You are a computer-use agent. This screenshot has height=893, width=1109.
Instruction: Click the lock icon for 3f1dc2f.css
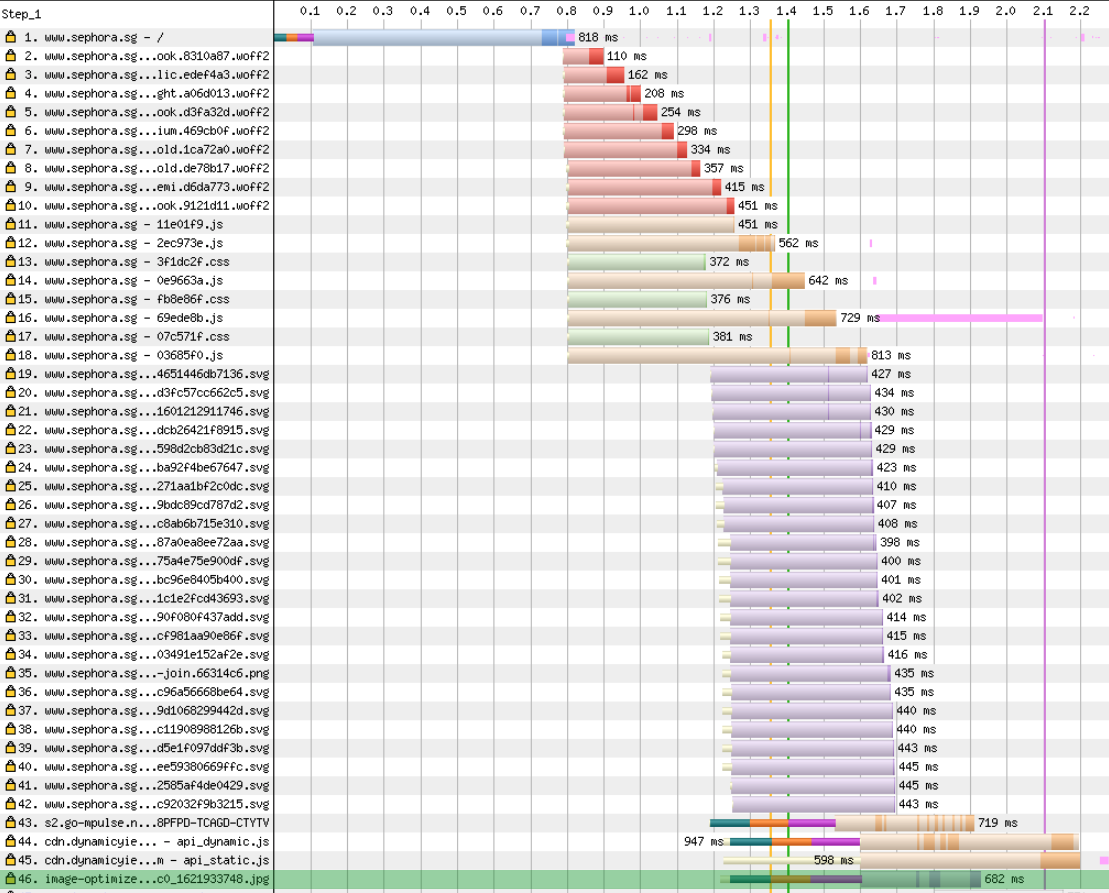pos(11,262)
